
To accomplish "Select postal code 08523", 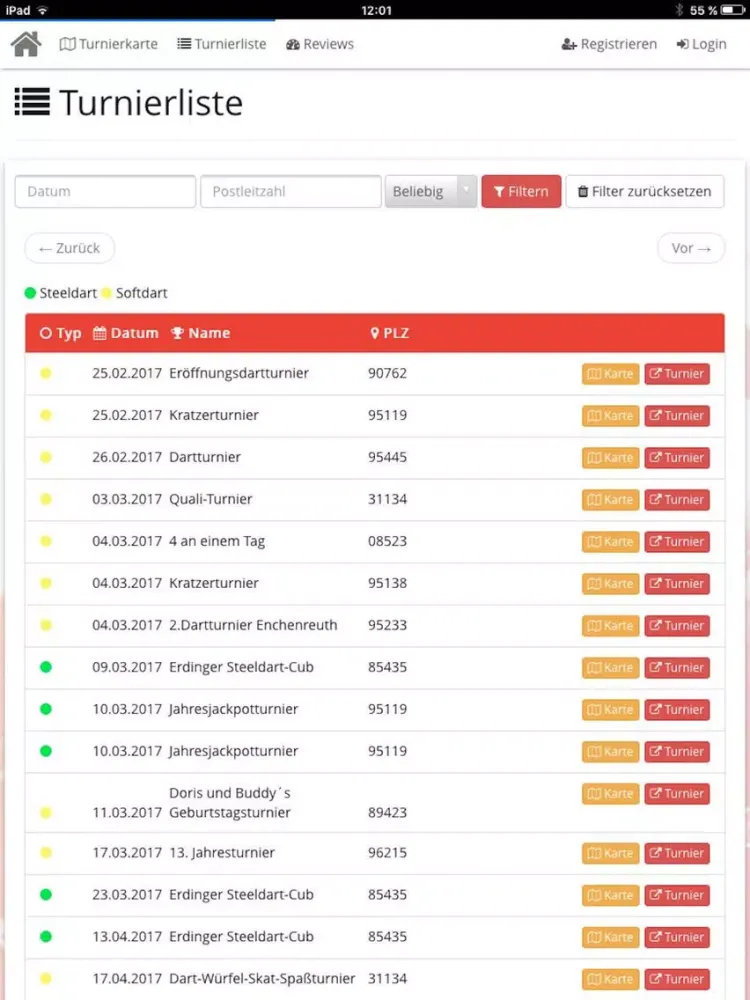I will click(x=387, y=541).
